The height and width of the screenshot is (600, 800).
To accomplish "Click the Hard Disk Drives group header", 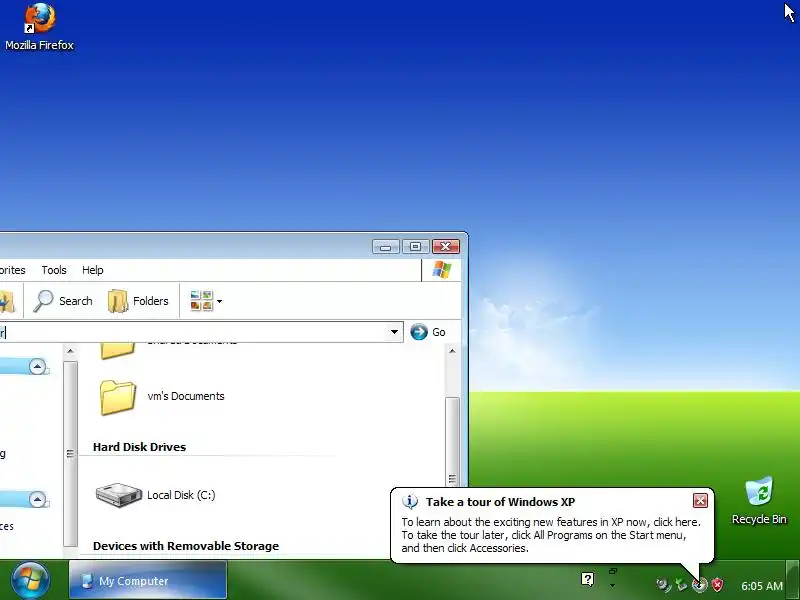I will 139,447.
